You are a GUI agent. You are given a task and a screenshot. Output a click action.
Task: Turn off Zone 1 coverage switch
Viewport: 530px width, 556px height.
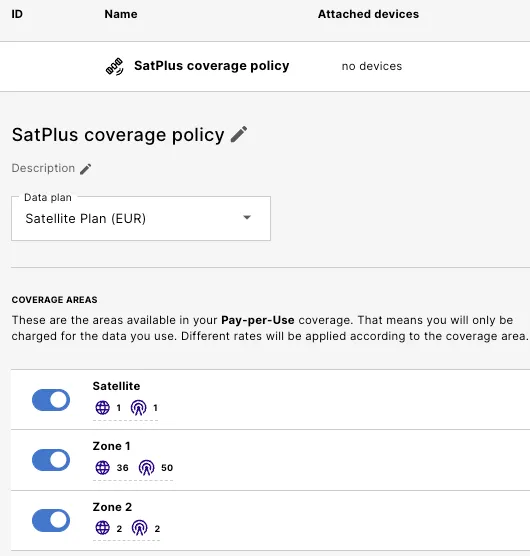[x=51, y=460]
